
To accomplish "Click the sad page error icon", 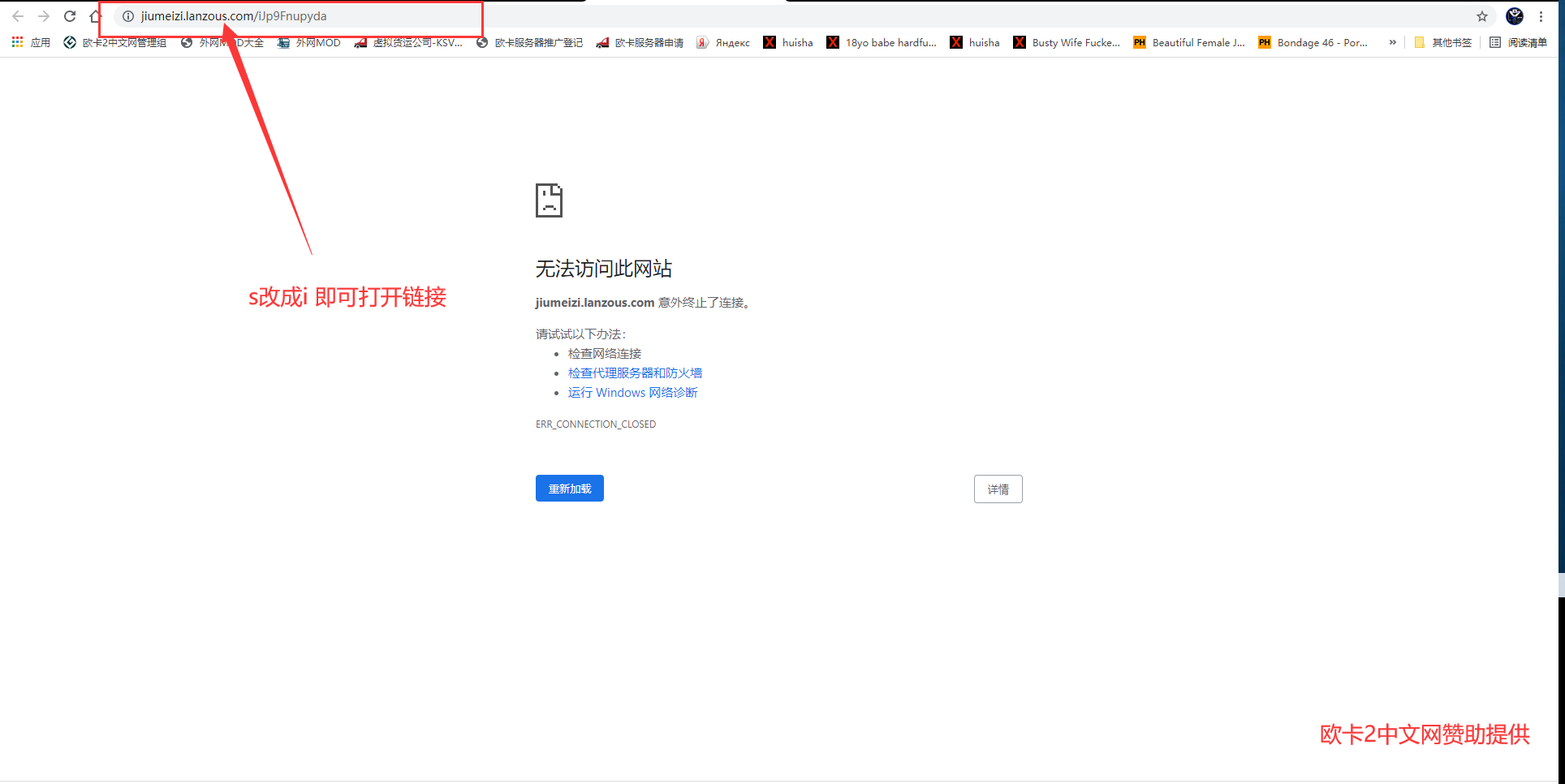I will (549, 200).
